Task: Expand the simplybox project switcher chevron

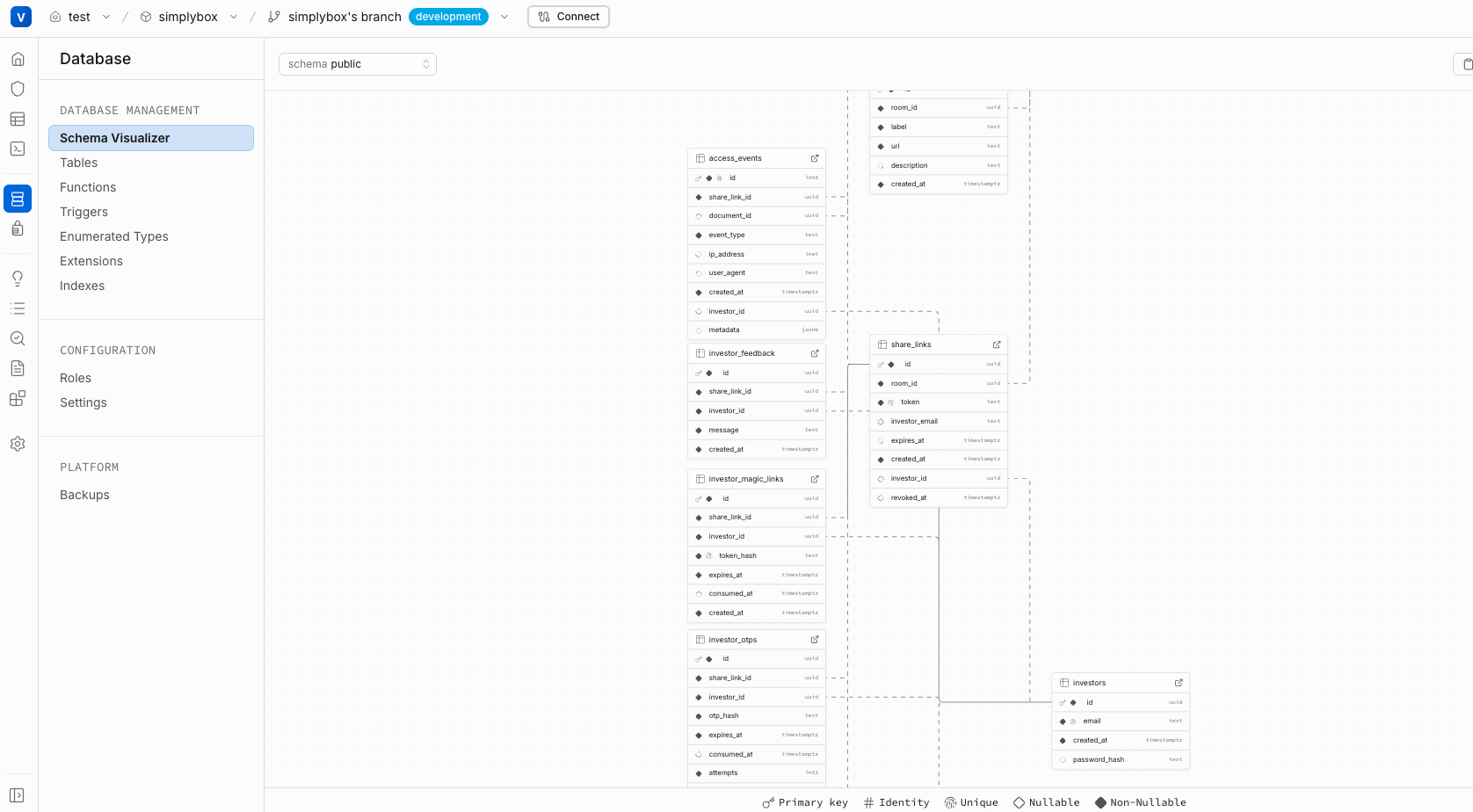Action: [234, 17]
